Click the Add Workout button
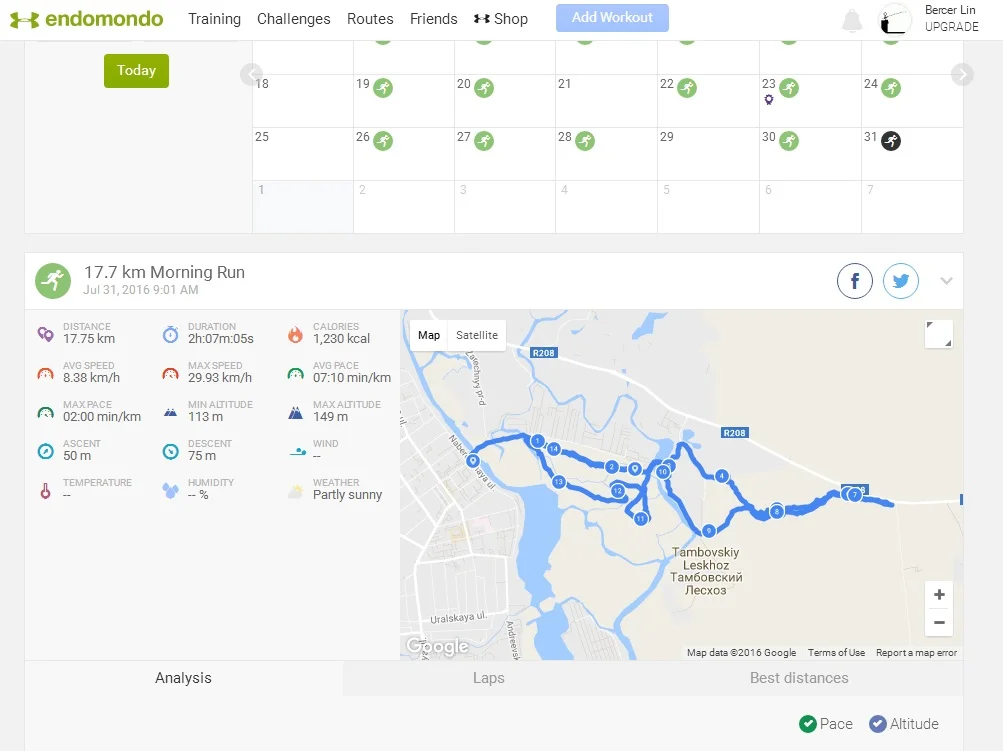The height and width of the screenshot is (751, 1003). pyautogui.click(x=612, y=18)
